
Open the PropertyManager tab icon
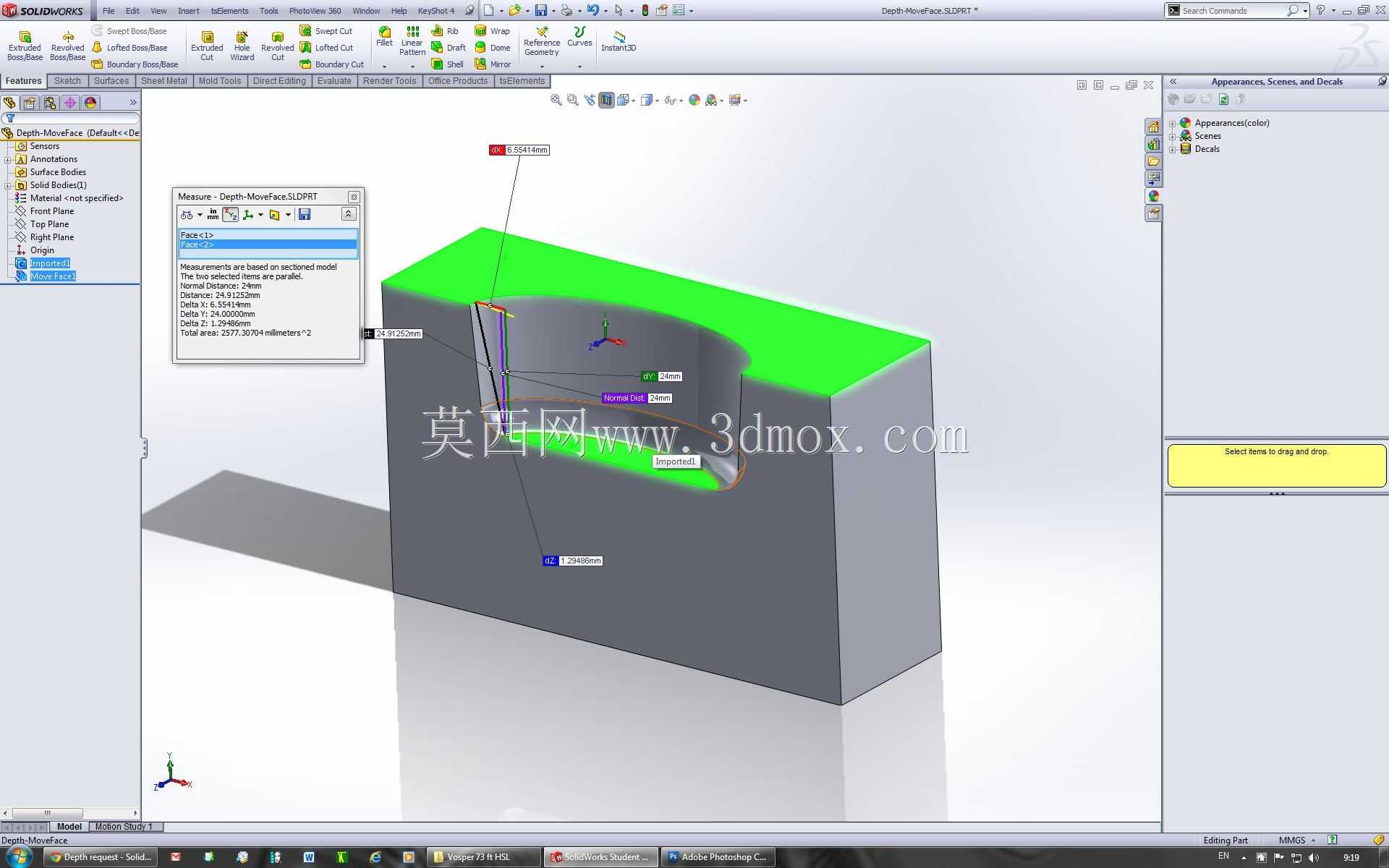[x=30, y=103]
